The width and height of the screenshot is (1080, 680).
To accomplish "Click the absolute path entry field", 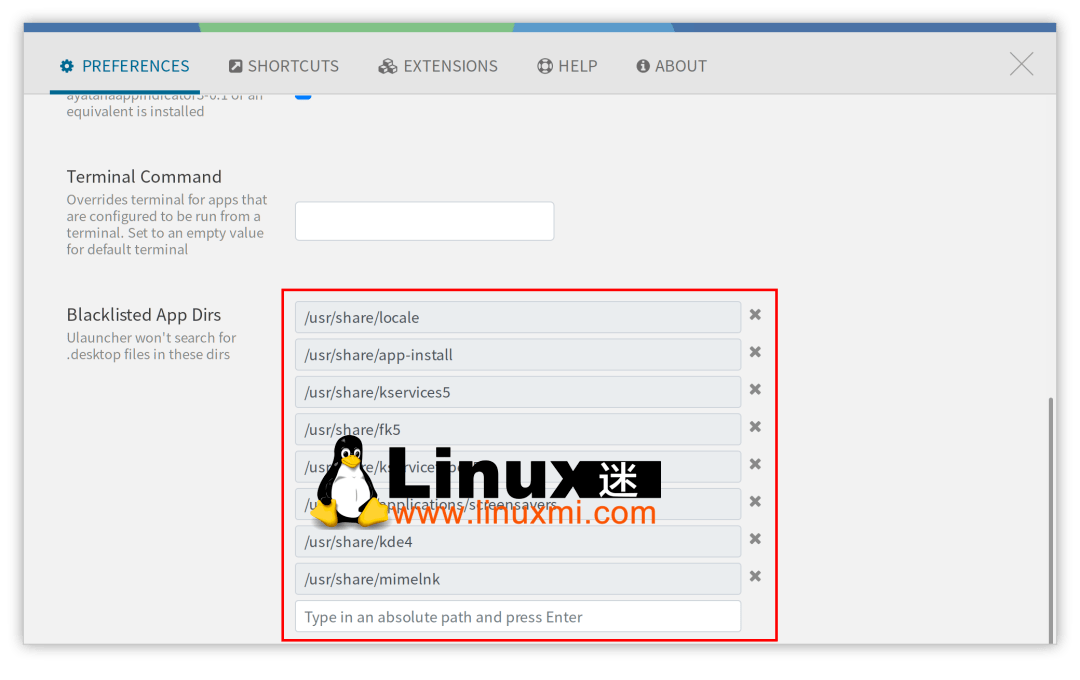I will pyautogui.click(x=517, y=616).
